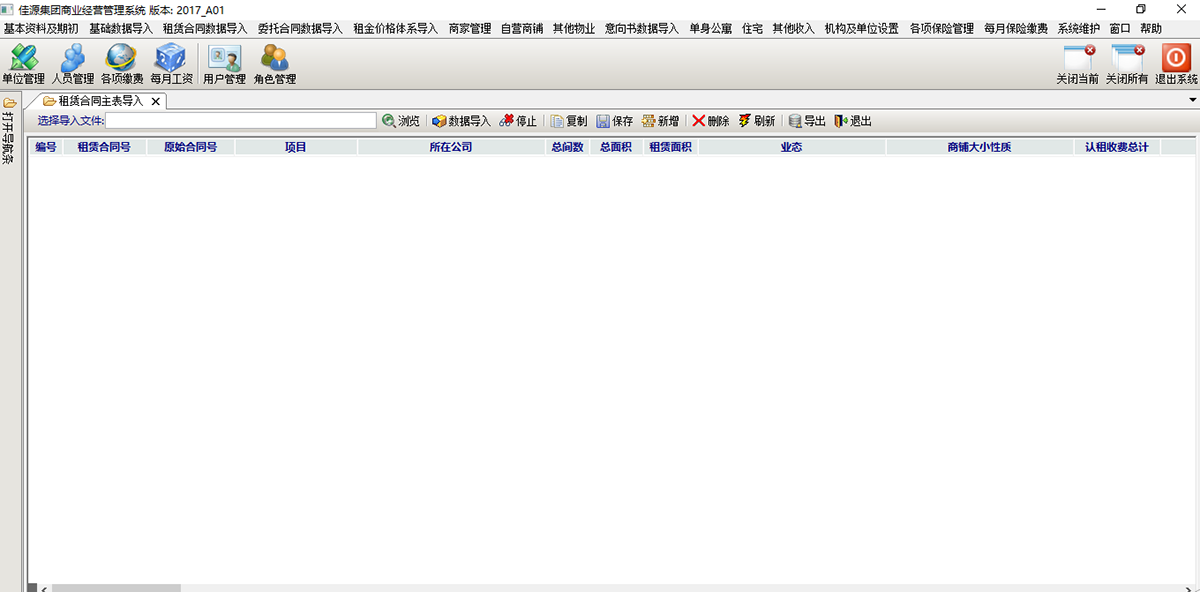Open the 单身公寓 menu
This screenshot has height=592, width=1200.
tap(711, 28)
